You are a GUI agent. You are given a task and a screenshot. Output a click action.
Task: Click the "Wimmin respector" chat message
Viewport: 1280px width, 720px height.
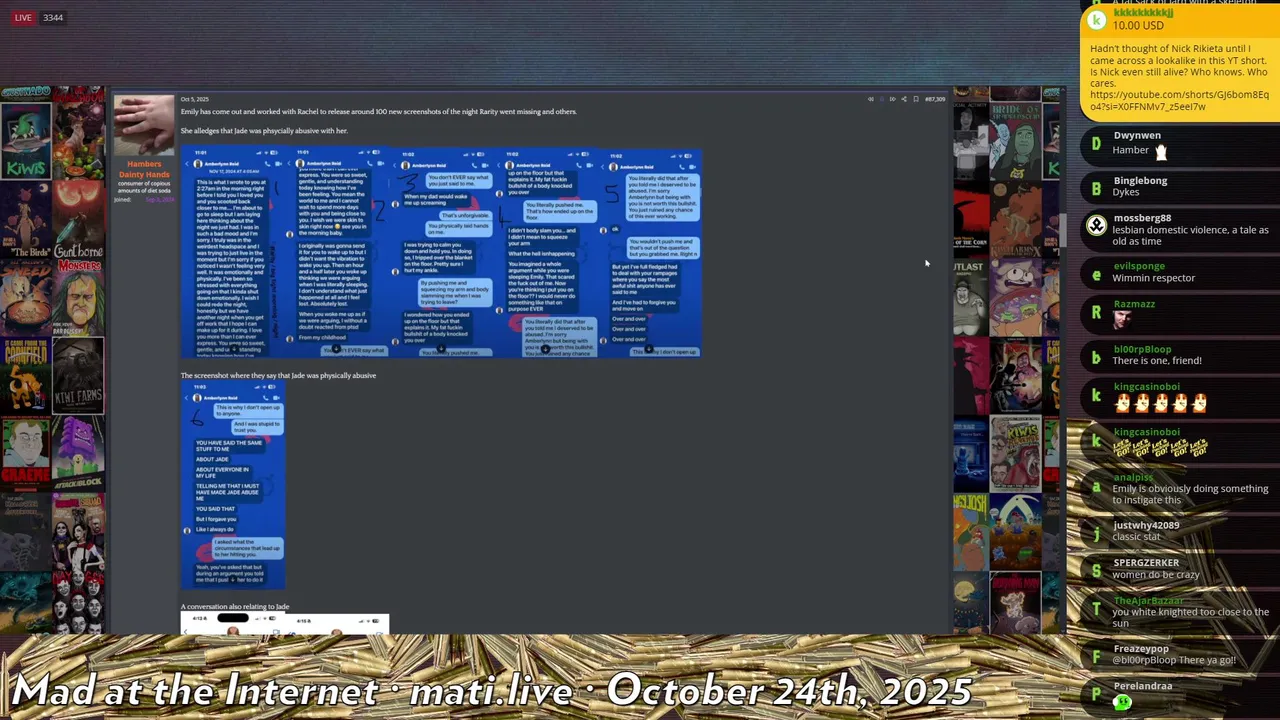coord(1154,278)
